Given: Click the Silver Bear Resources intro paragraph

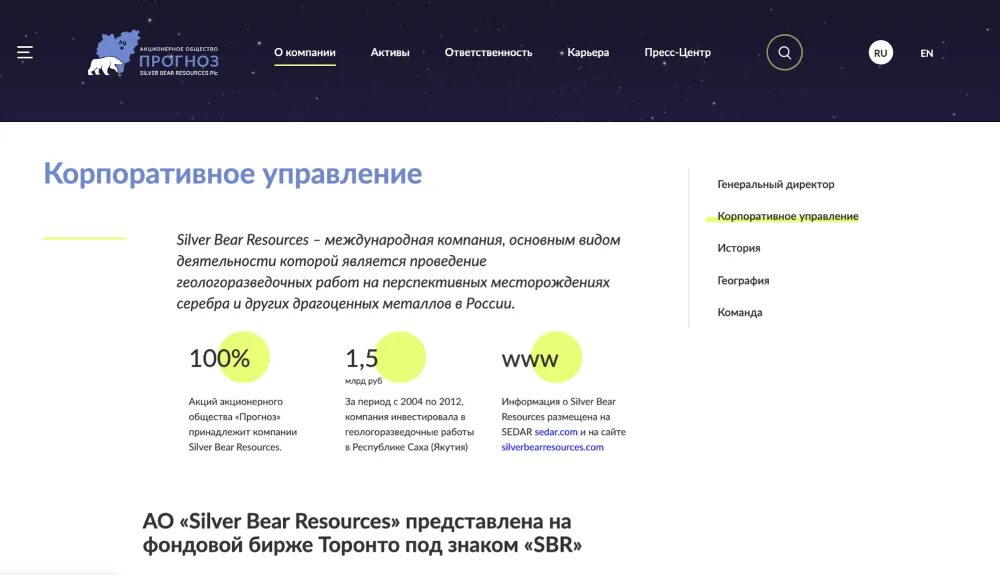Looking at the screenshot, I should [399, 272].
